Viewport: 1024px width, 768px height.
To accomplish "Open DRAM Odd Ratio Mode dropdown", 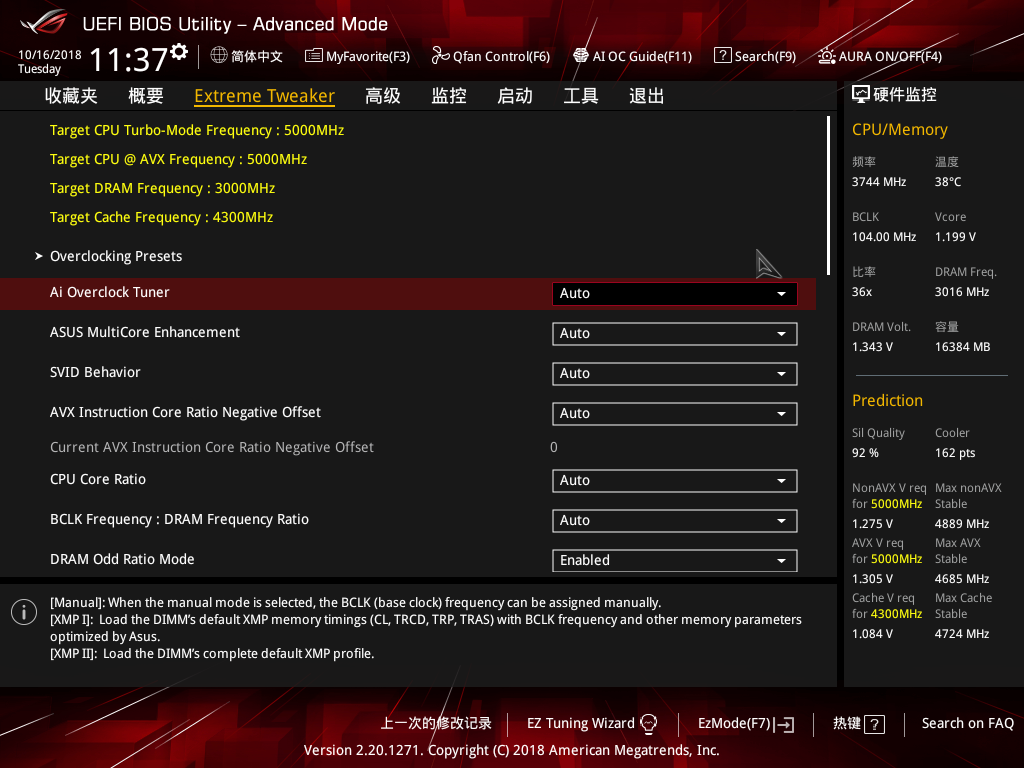I will (x=674, y=561).
